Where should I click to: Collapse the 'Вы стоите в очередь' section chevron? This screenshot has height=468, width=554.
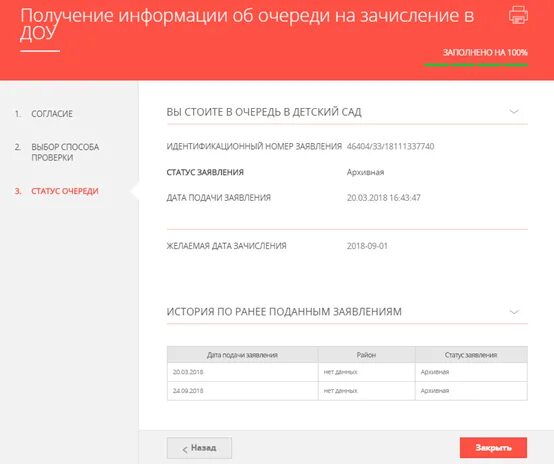(514, 112)
